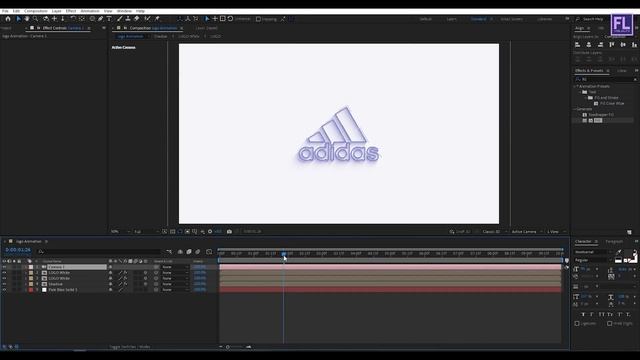
Task: Select the Type (T) tool
Action: click(109, 19)
